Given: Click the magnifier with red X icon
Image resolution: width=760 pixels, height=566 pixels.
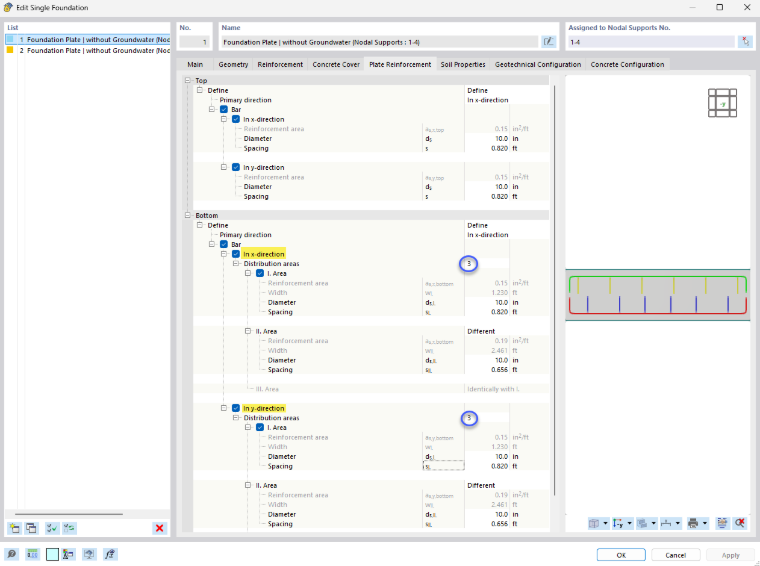Looking at the screenshot, I should [740, 523].
